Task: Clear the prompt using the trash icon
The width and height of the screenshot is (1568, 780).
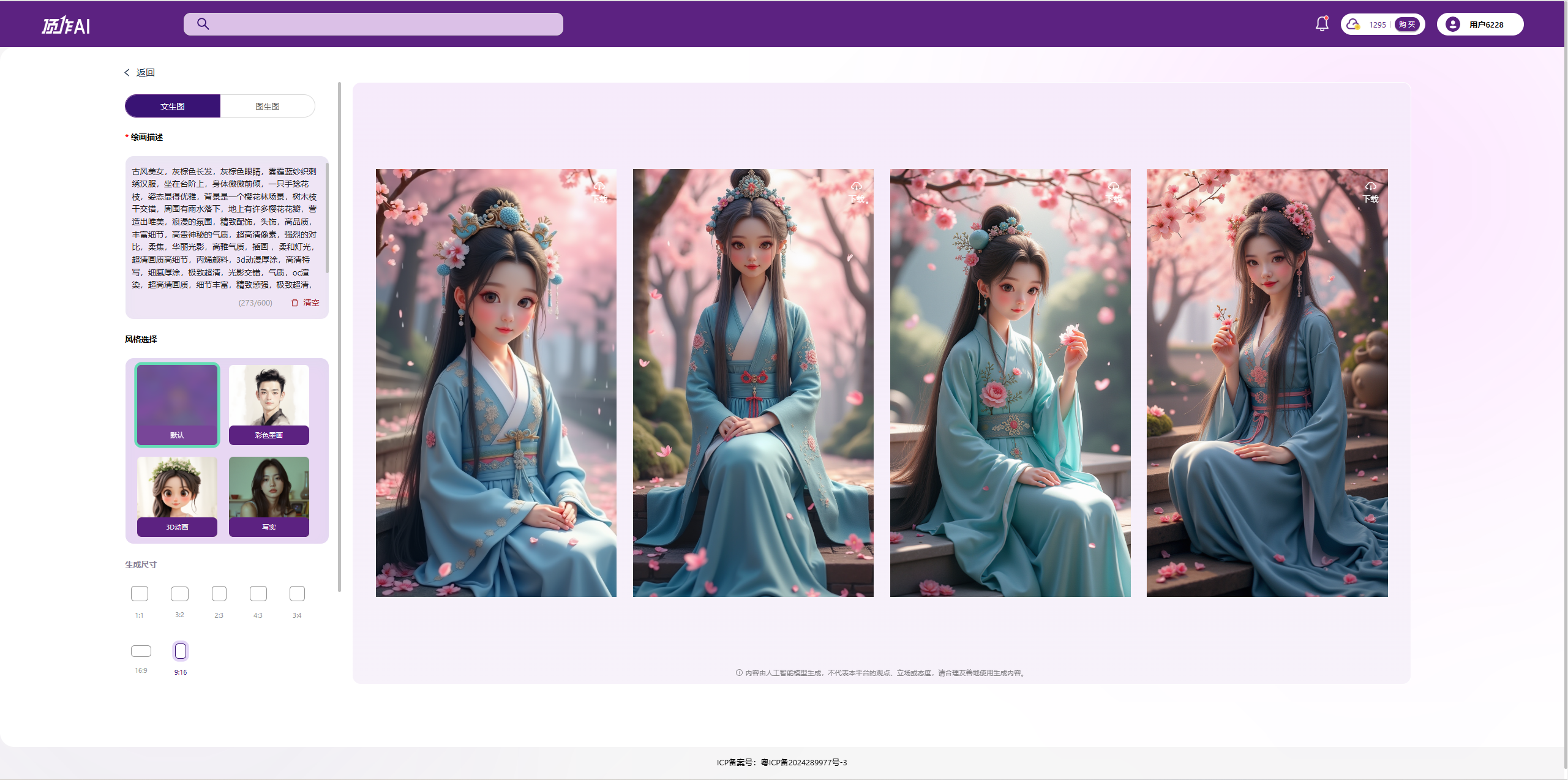Action: point(304,302)
